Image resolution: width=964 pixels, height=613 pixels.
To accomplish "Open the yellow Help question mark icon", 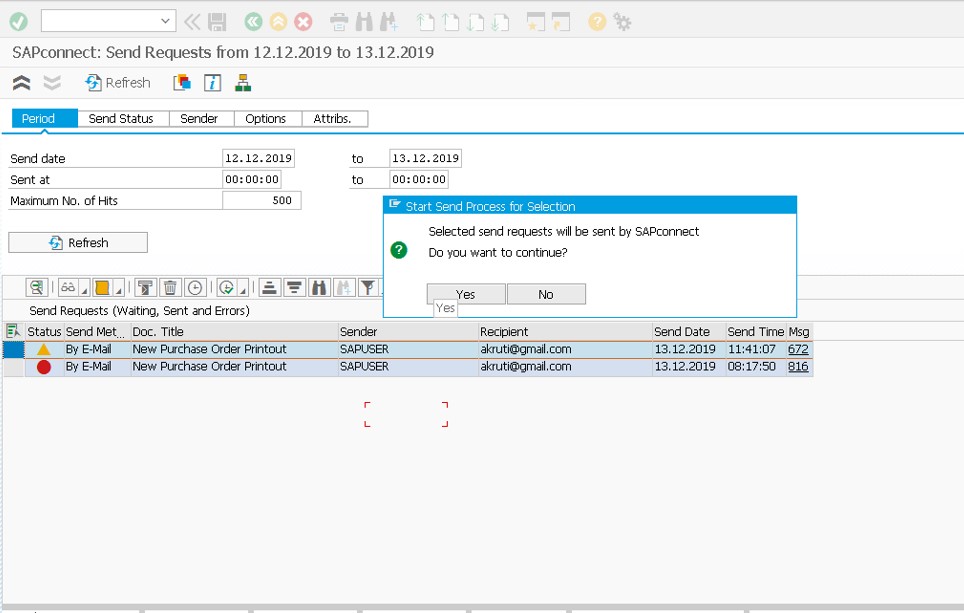I will click(x=597, y=22).
